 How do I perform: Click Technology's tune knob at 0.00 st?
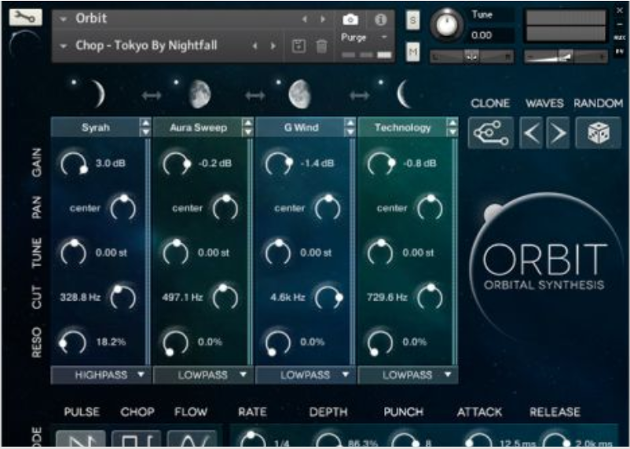[380, 253]
